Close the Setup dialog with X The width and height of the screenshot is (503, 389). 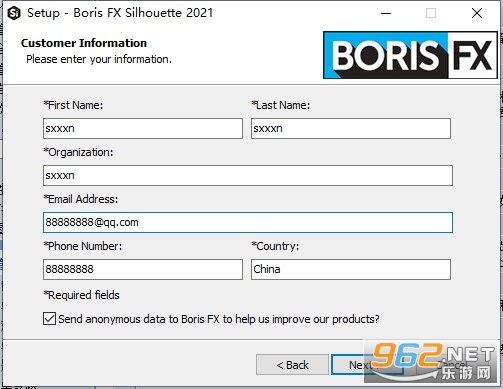click(x=477, y=13)
